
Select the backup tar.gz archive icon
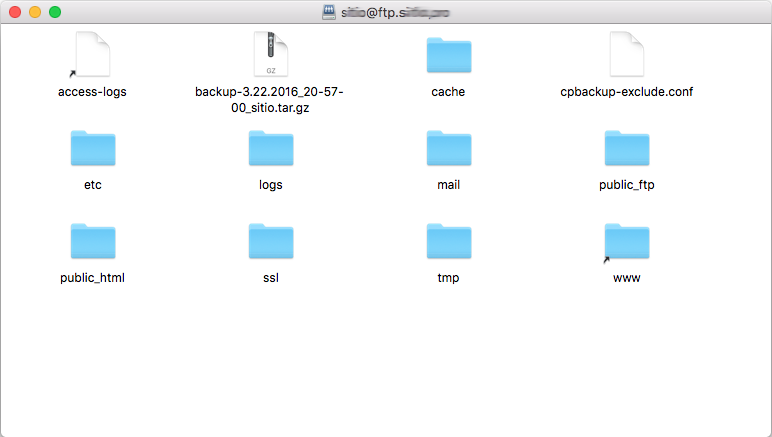[271, 54]
